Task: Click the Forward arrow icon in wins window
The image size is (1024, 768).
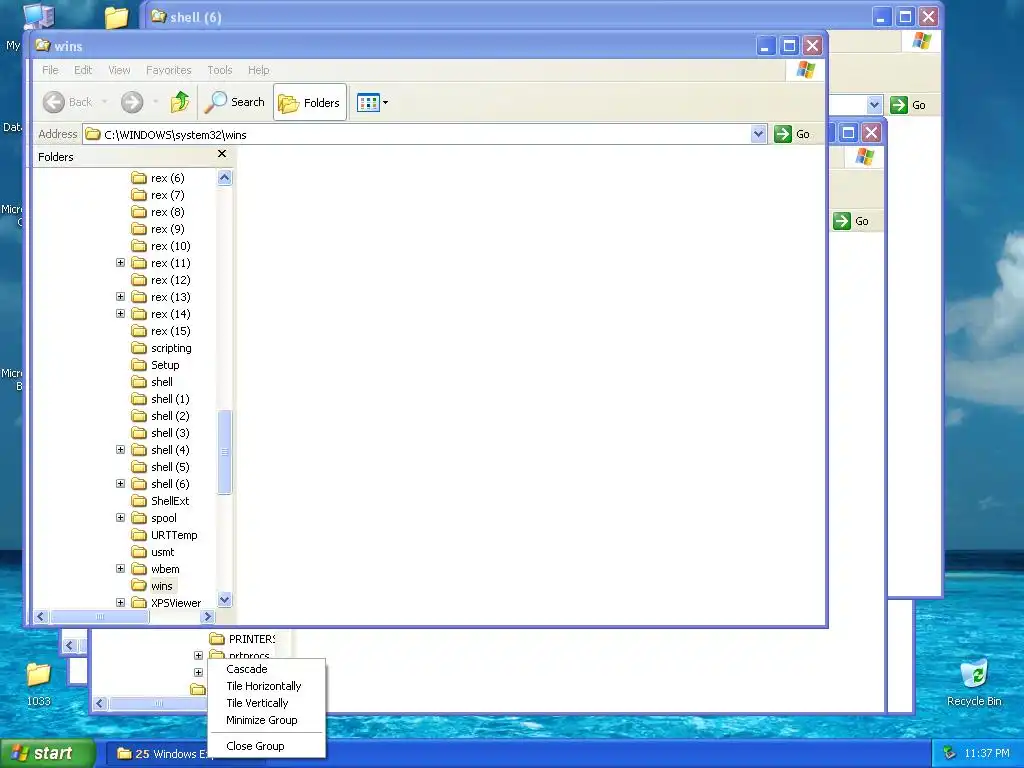Action: pyautogui.click(x=132, y=102)
